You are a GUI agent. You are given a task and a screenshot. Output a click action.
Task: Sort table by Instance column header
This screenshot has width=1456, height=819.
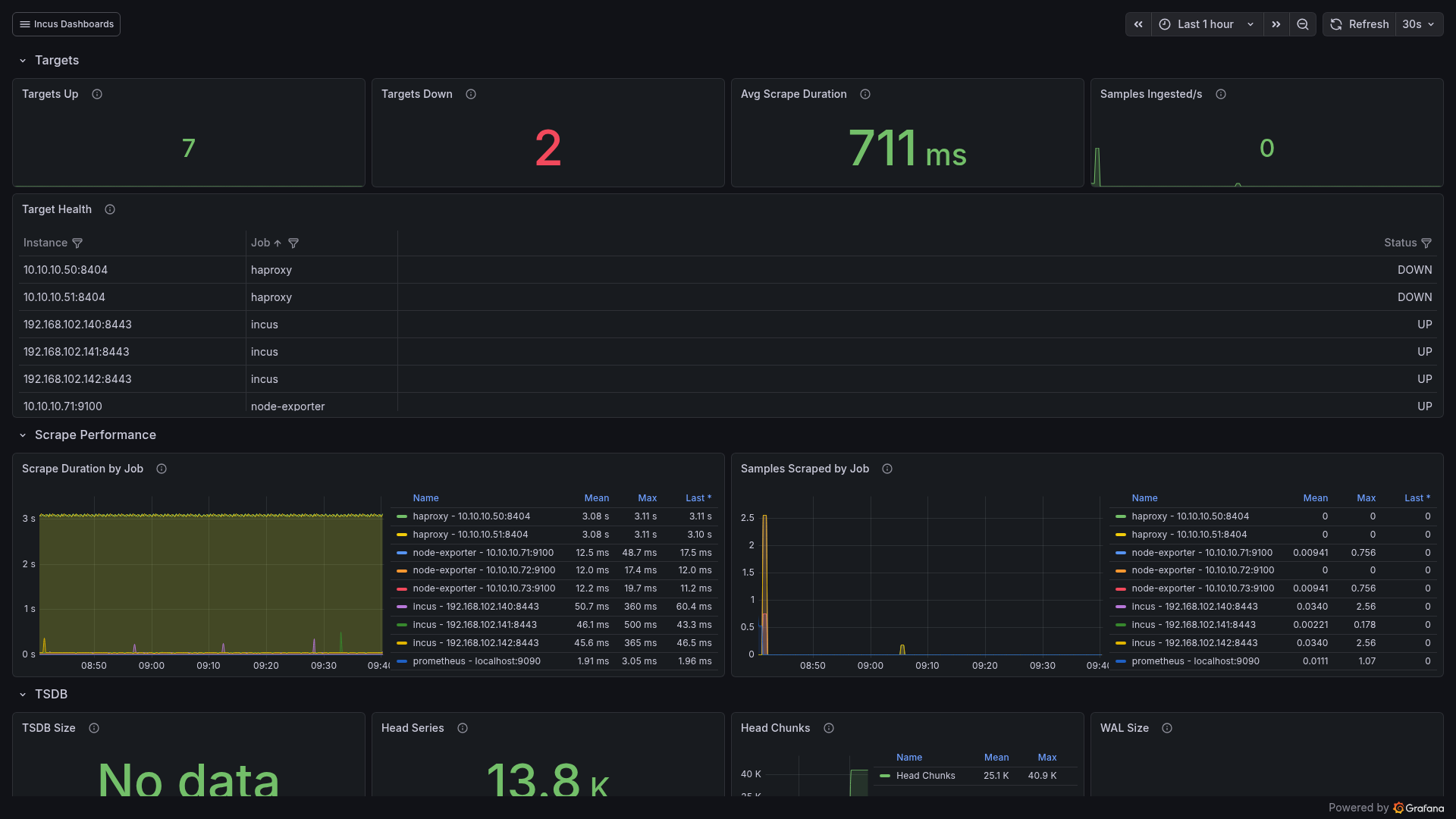(45, 243)
